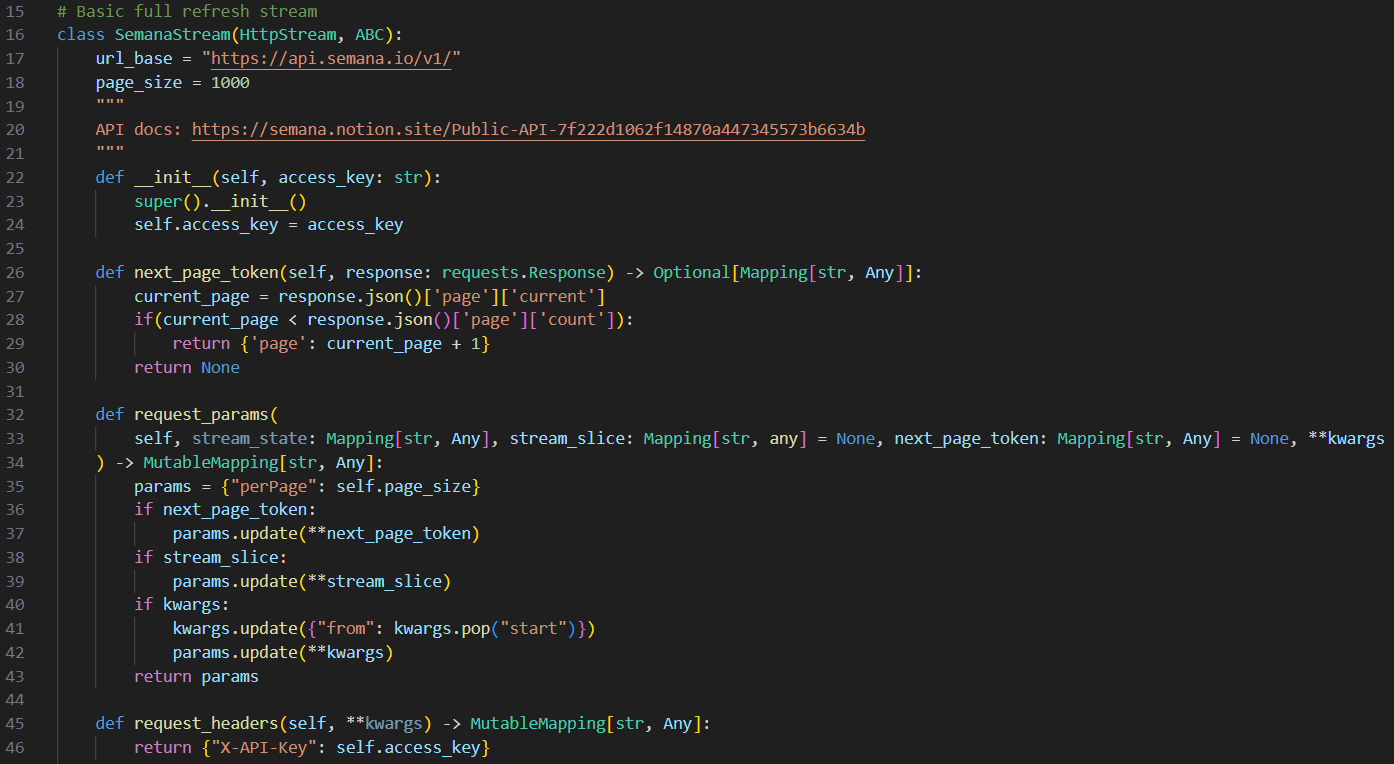Click line number 32 in the gutter

coord(15,414)
